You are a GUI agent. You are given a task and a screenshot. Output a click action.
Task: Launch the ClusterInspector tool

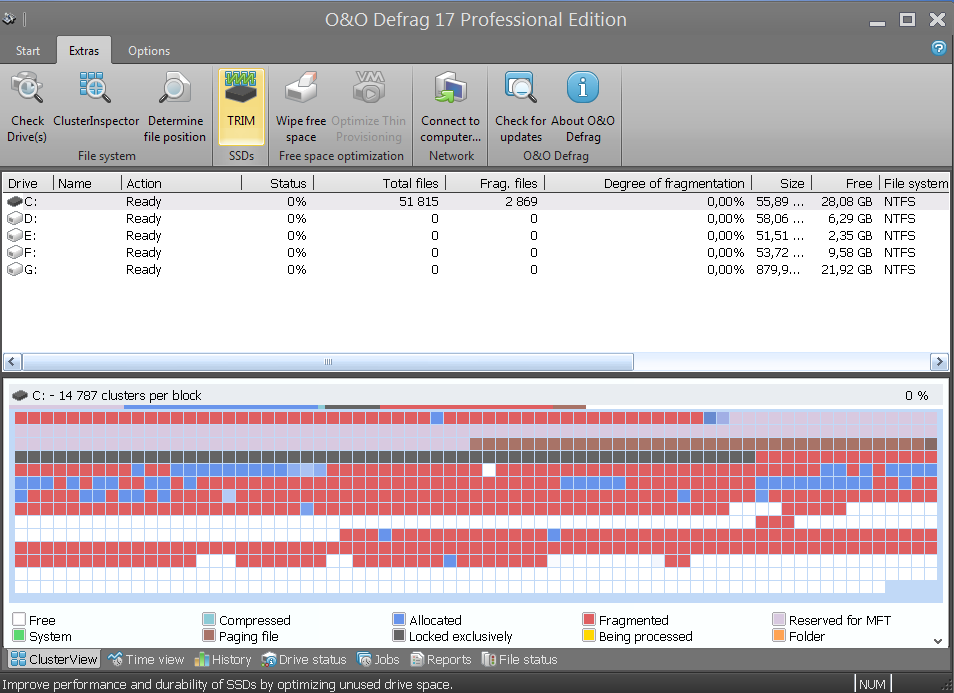tap(96, 100)
